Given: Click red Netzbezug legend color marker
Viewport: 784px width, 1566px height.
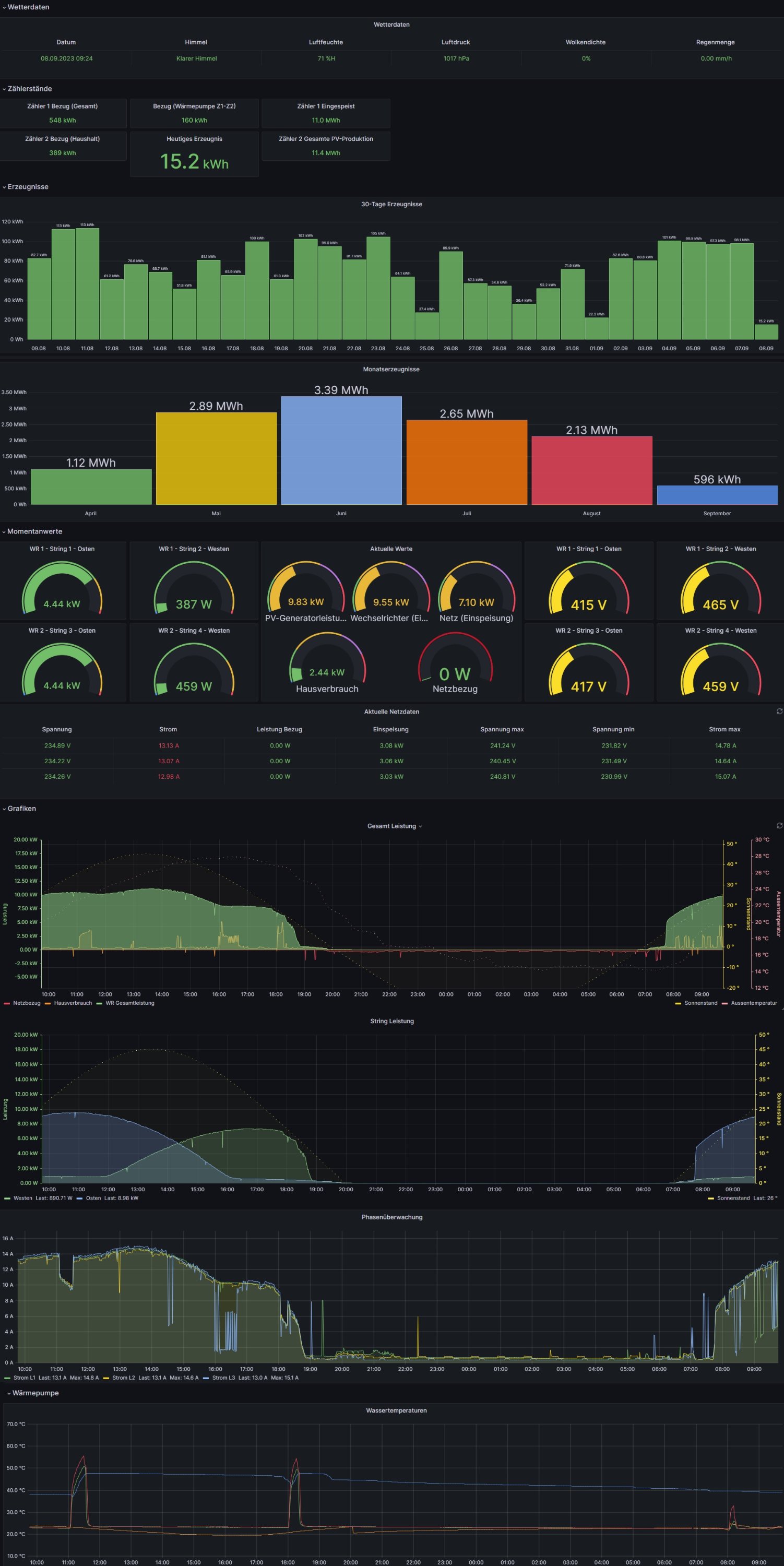Looking at the screenshot, I should [x=7, y=1003].
